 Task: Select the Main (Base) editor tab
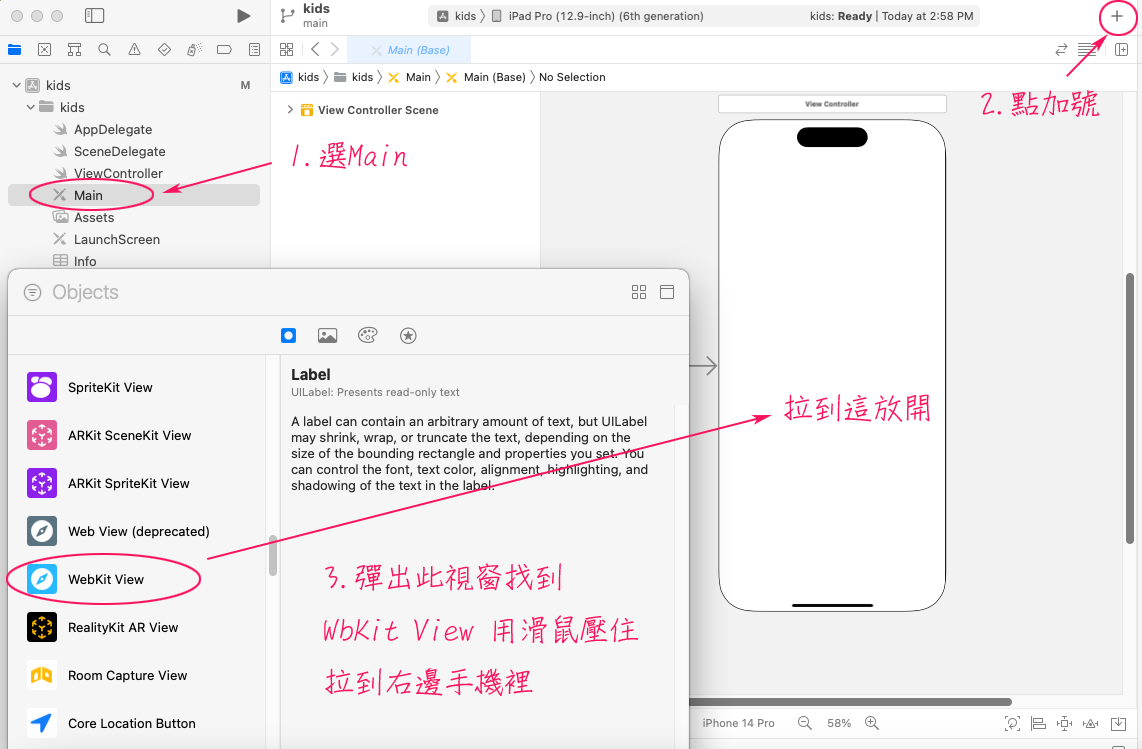(x=409, y=50)
